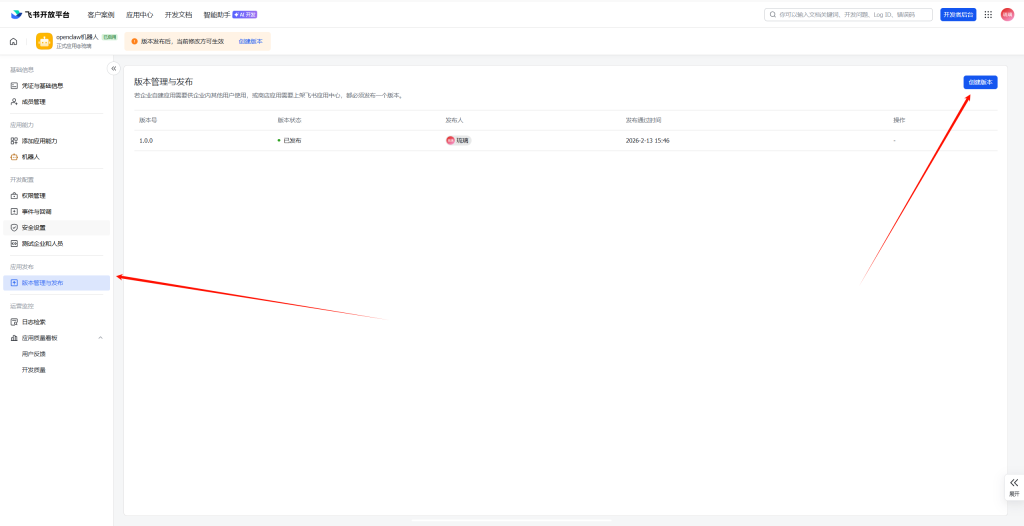Click the 操作 column header

pos(899,120)
